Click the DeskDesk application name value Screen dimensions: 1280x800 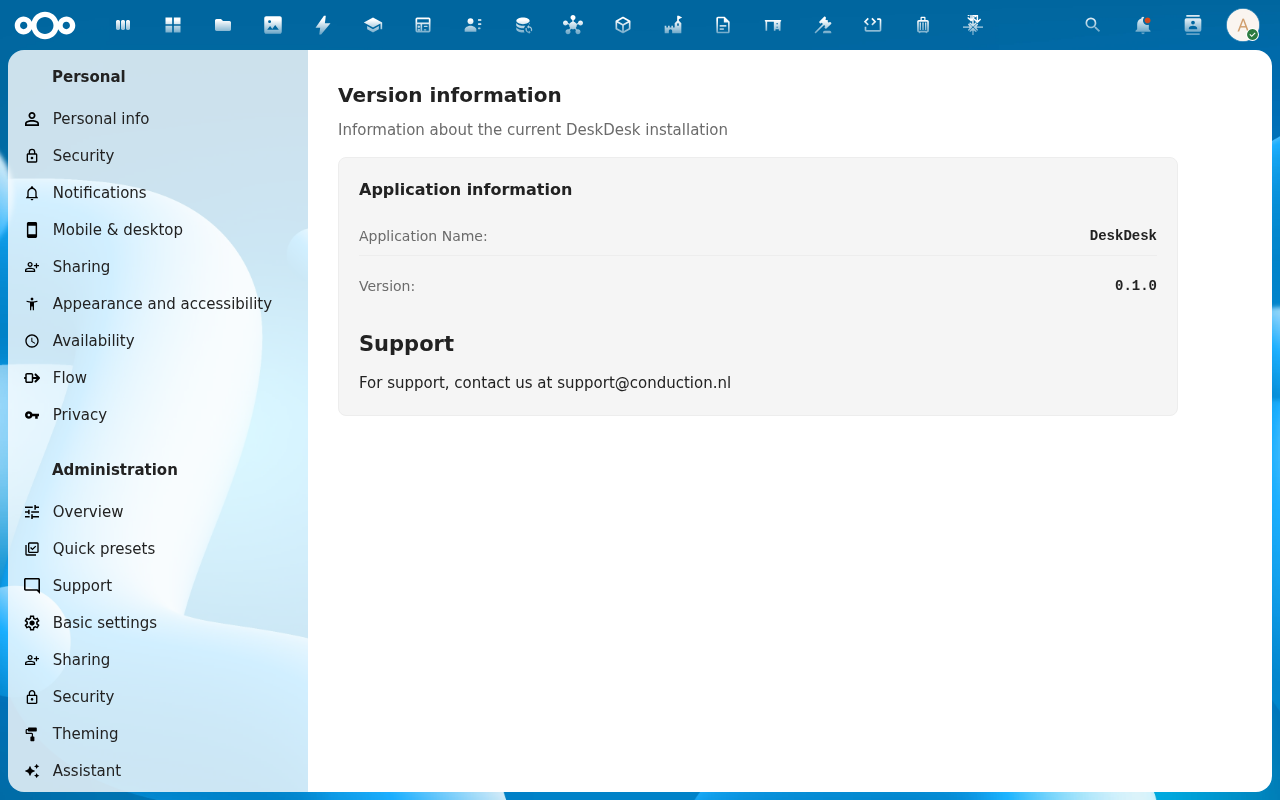(1123, 236)
